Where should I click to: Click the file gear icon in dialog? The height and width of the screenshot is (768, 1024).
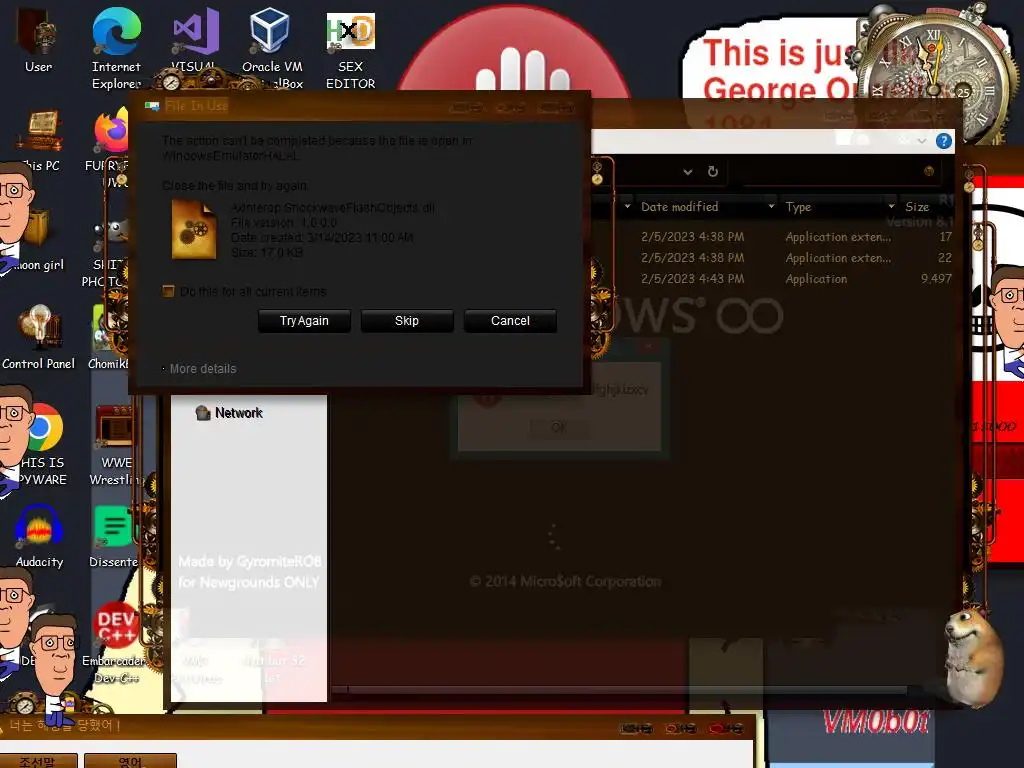pos(194,230)
